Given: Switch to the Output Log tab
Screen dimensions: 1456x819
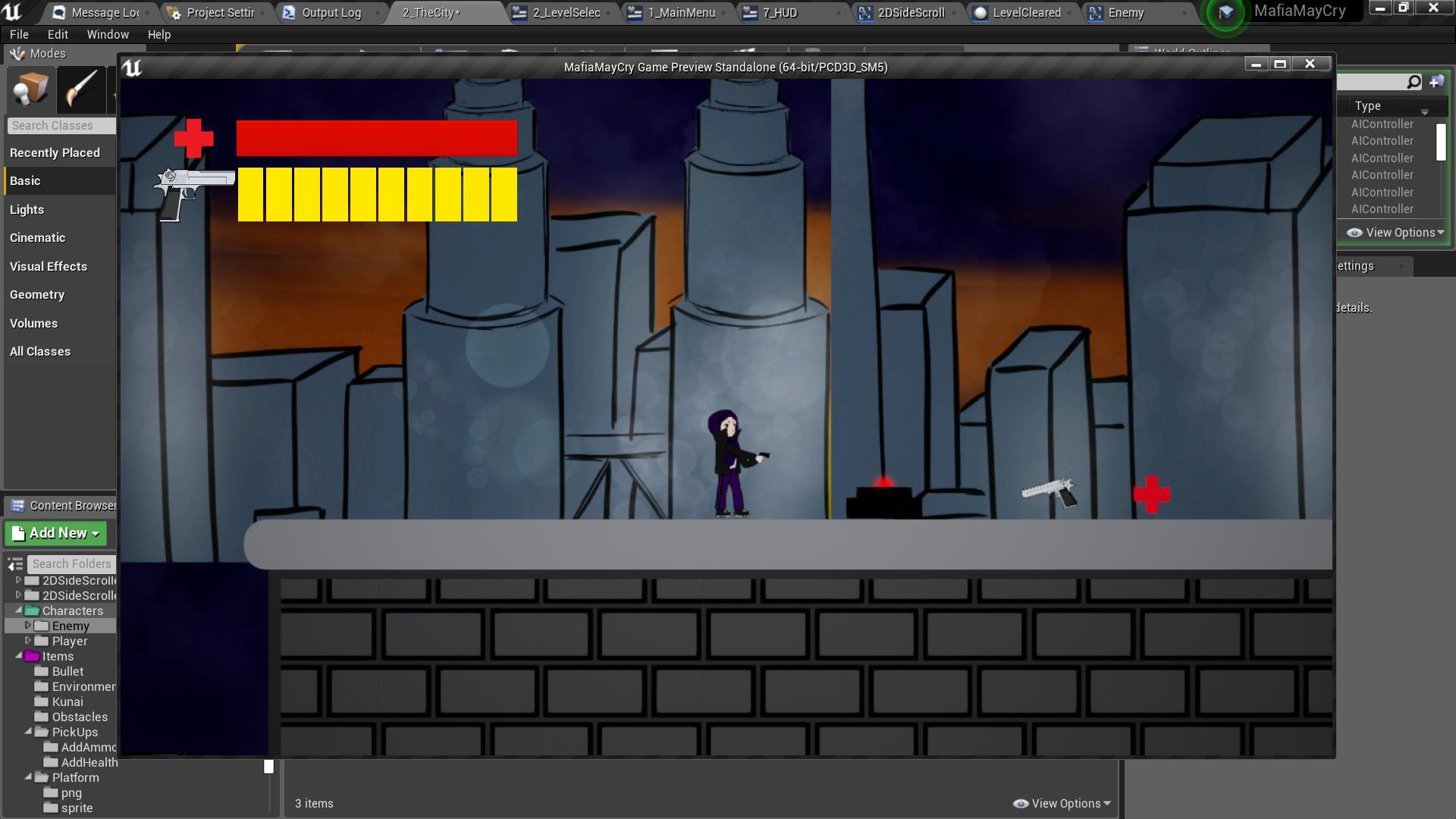Looking at the screenshot, I should click(x=331, y=13).
